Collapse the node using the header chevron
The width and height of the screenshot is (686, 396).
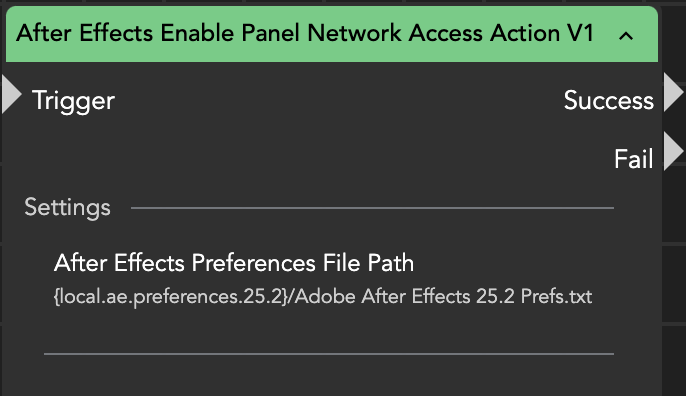pyautogui.click(x=626, y=36)
